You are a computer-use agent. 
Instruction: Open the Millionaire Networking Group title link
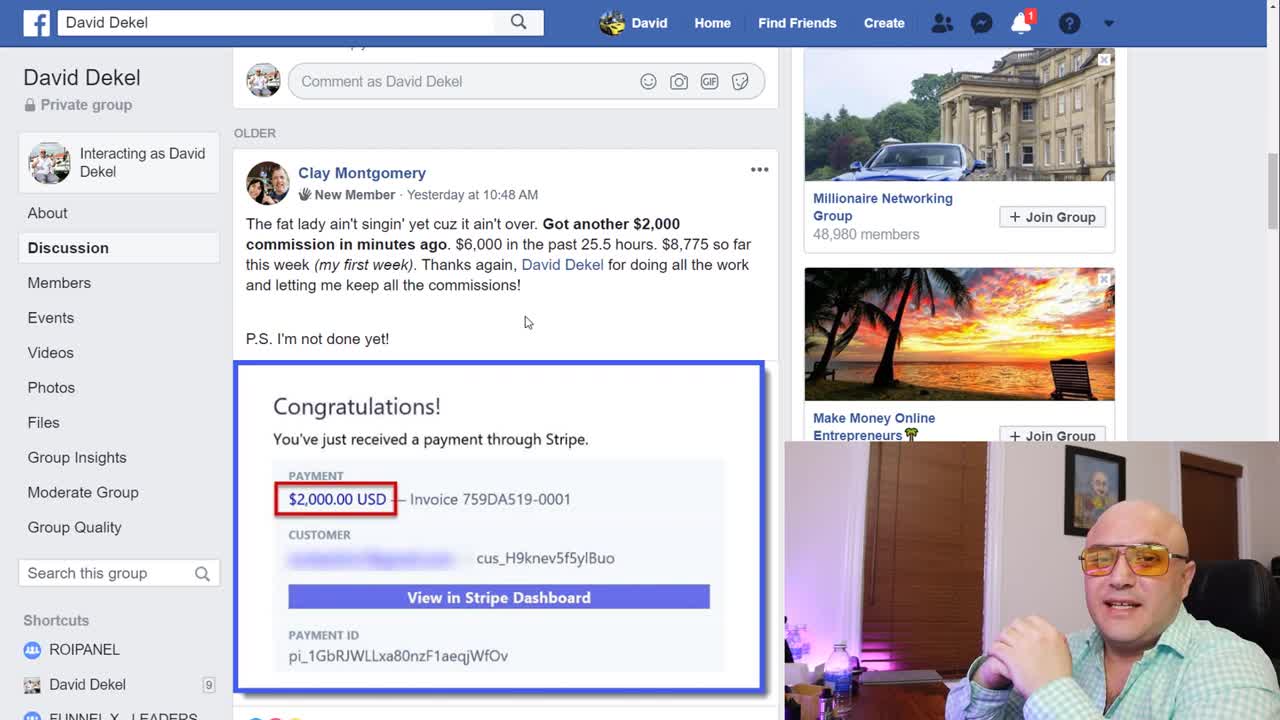pos(883,207)
